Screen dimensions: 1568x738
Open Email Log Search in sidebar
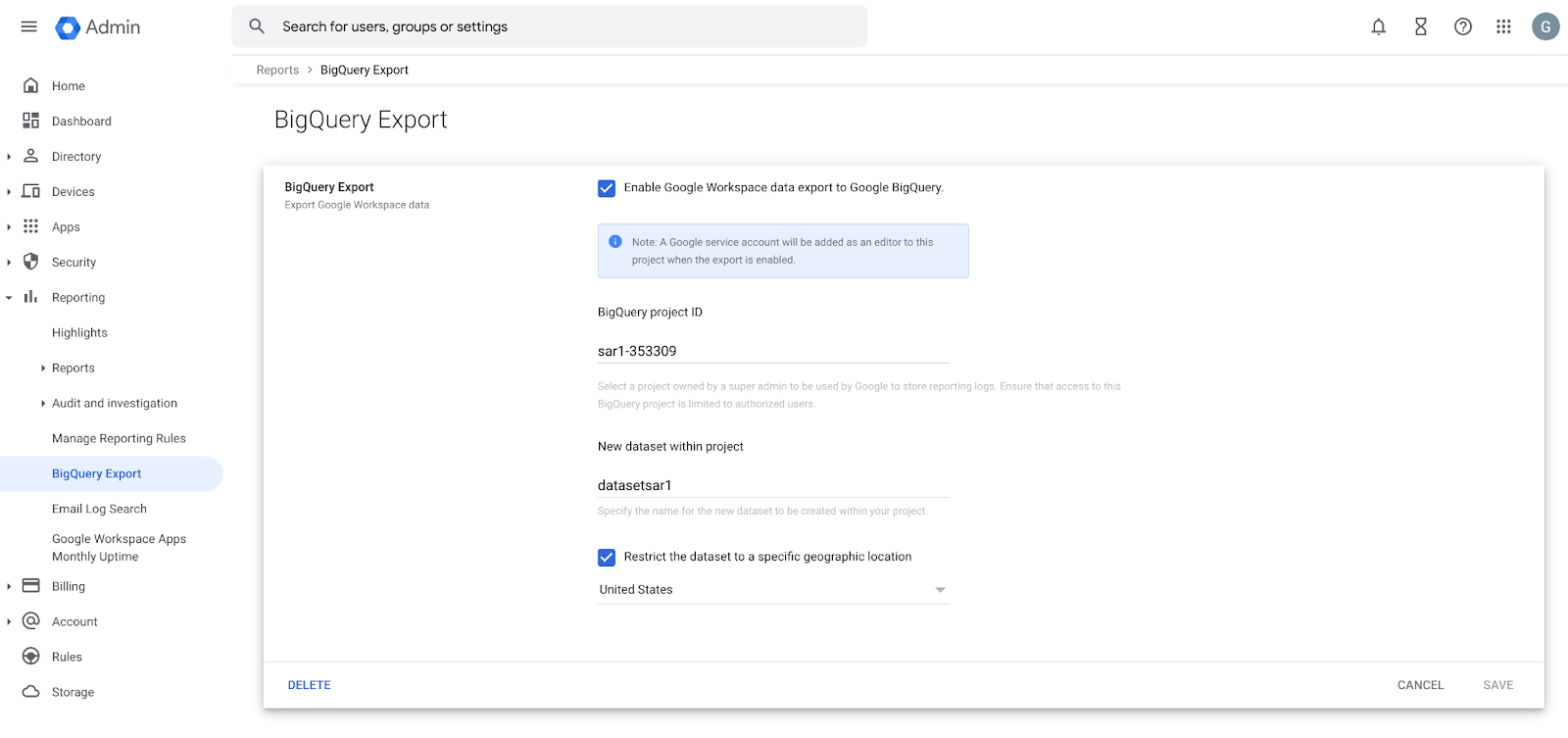[x=99, y=509]
